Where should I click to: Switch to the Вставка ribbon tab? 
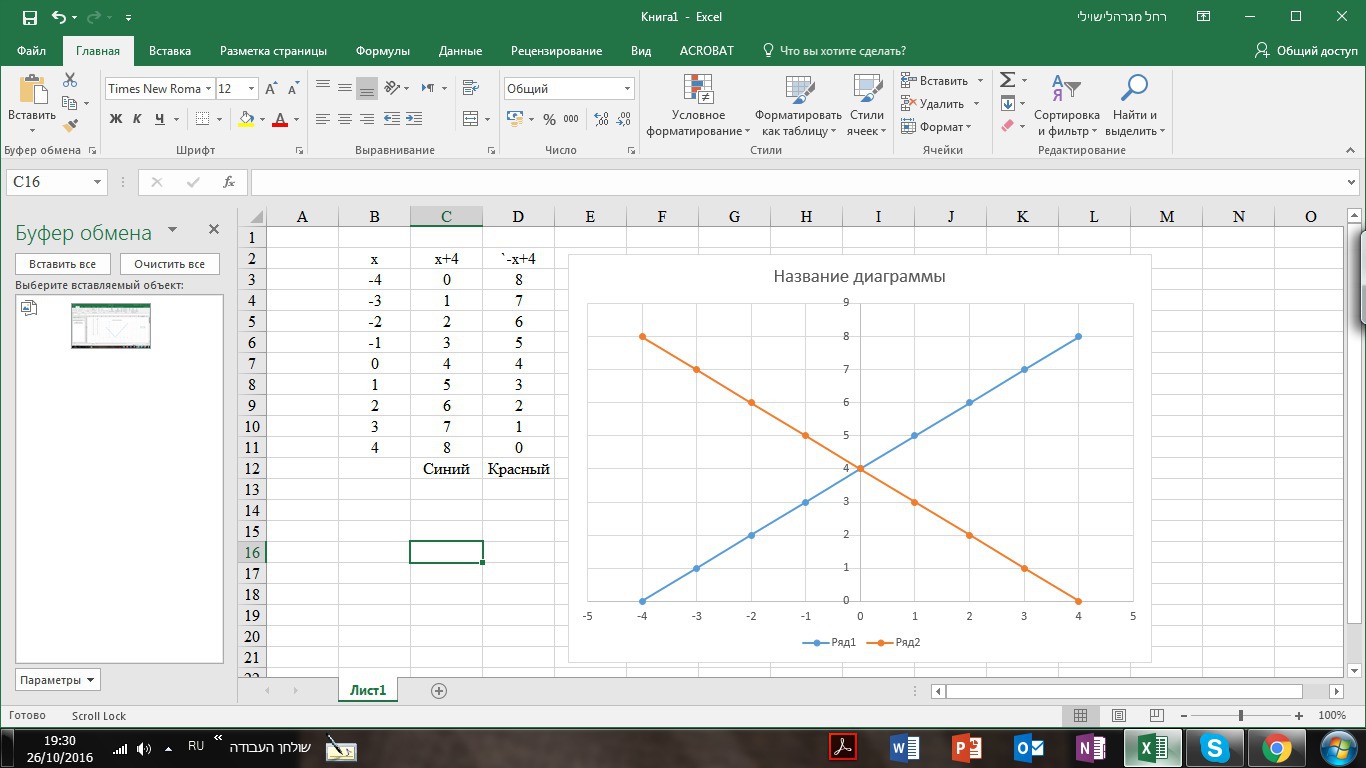(170, 50)
